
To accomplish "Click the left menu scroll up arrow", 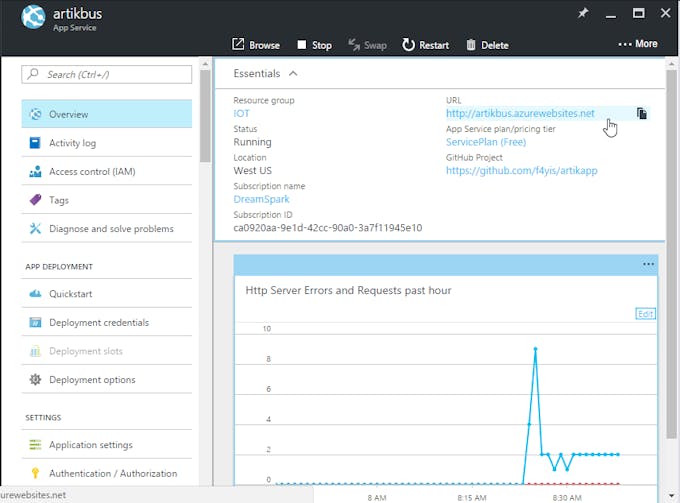I will [205, 64].
